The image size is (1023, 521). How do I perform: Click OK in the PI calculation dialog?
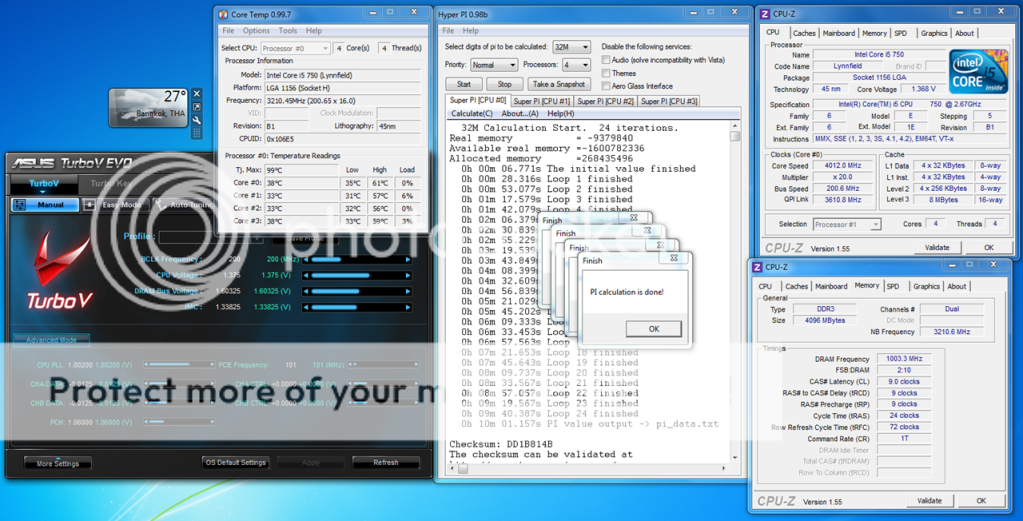pos(654,328)
